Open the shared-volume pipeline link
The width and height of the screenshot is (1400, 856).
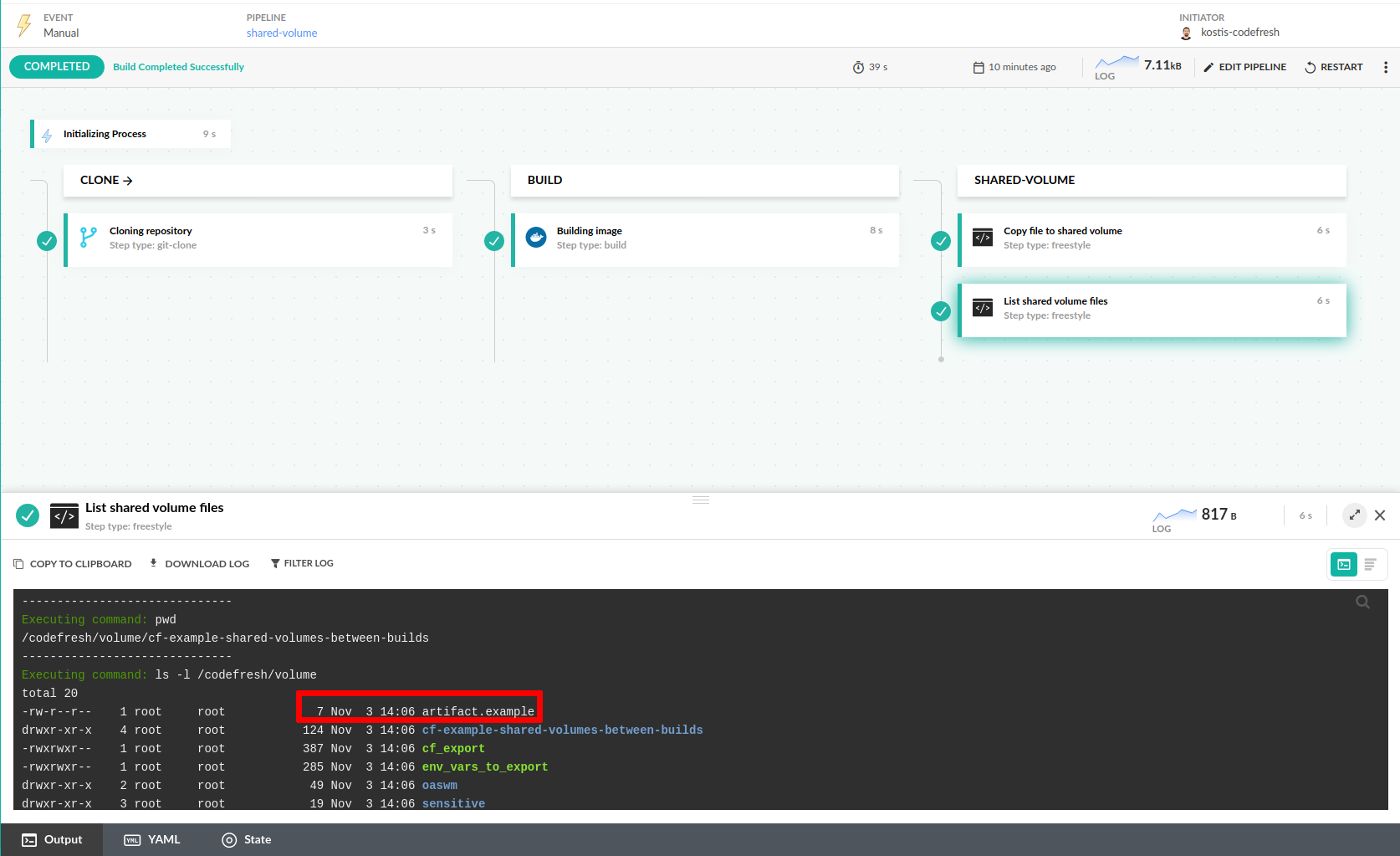[x=282, y=33]
